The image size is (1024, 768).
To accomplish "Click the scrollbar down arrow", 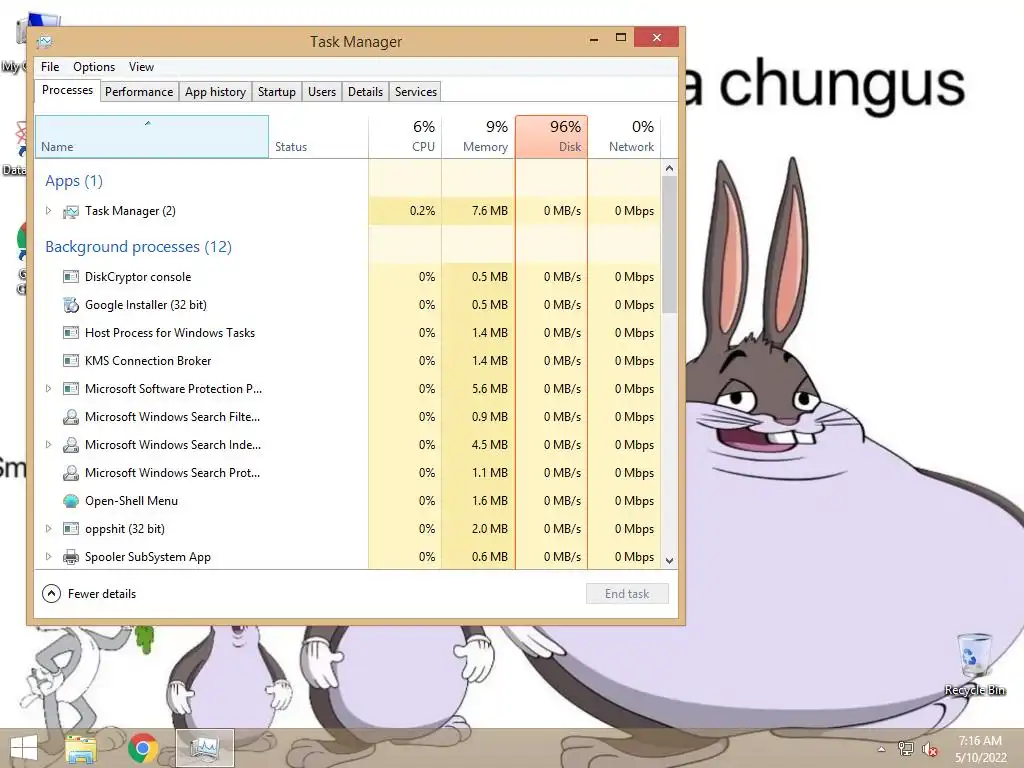I will pyautogui.click(x=669, y=561).
